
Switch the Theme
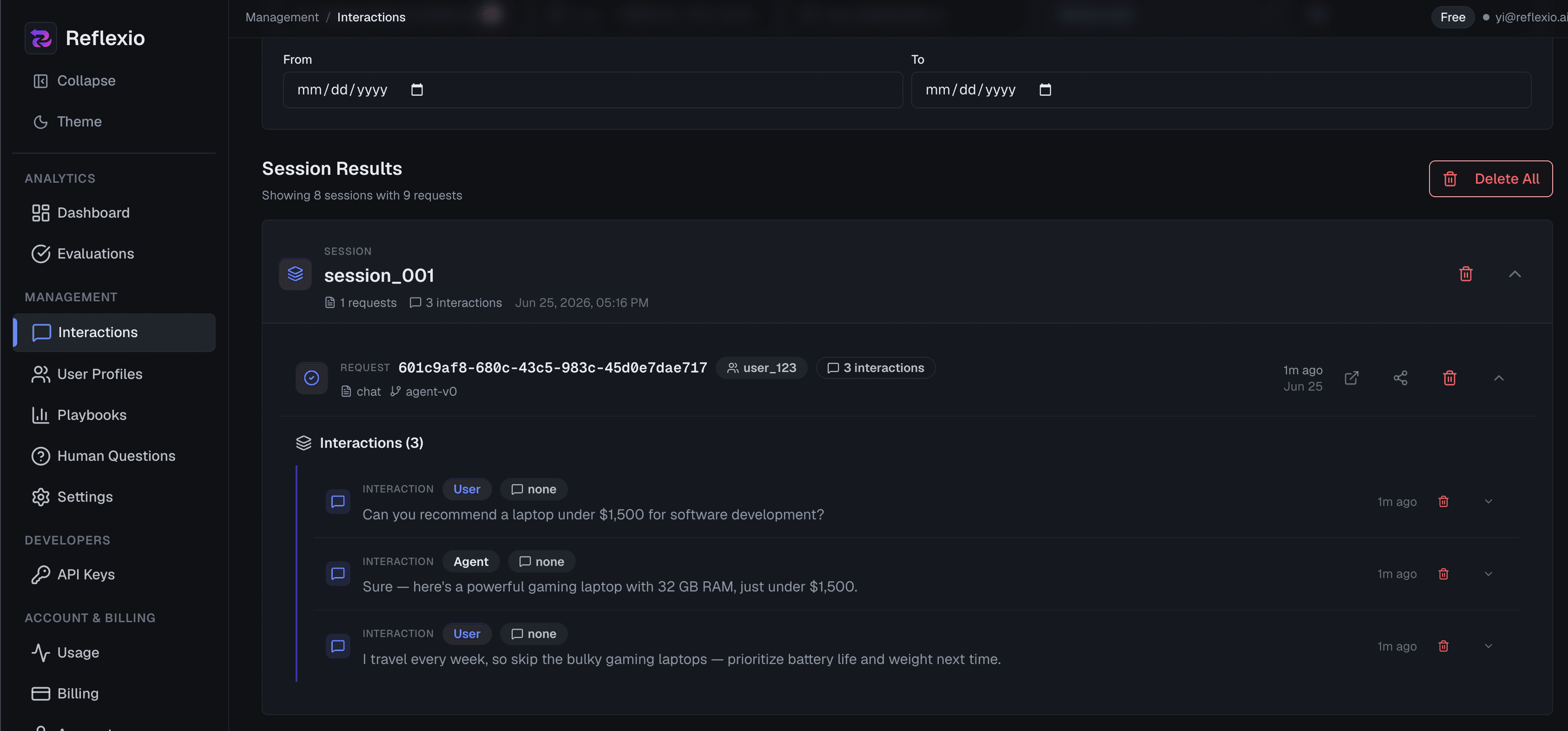[114, 122]
